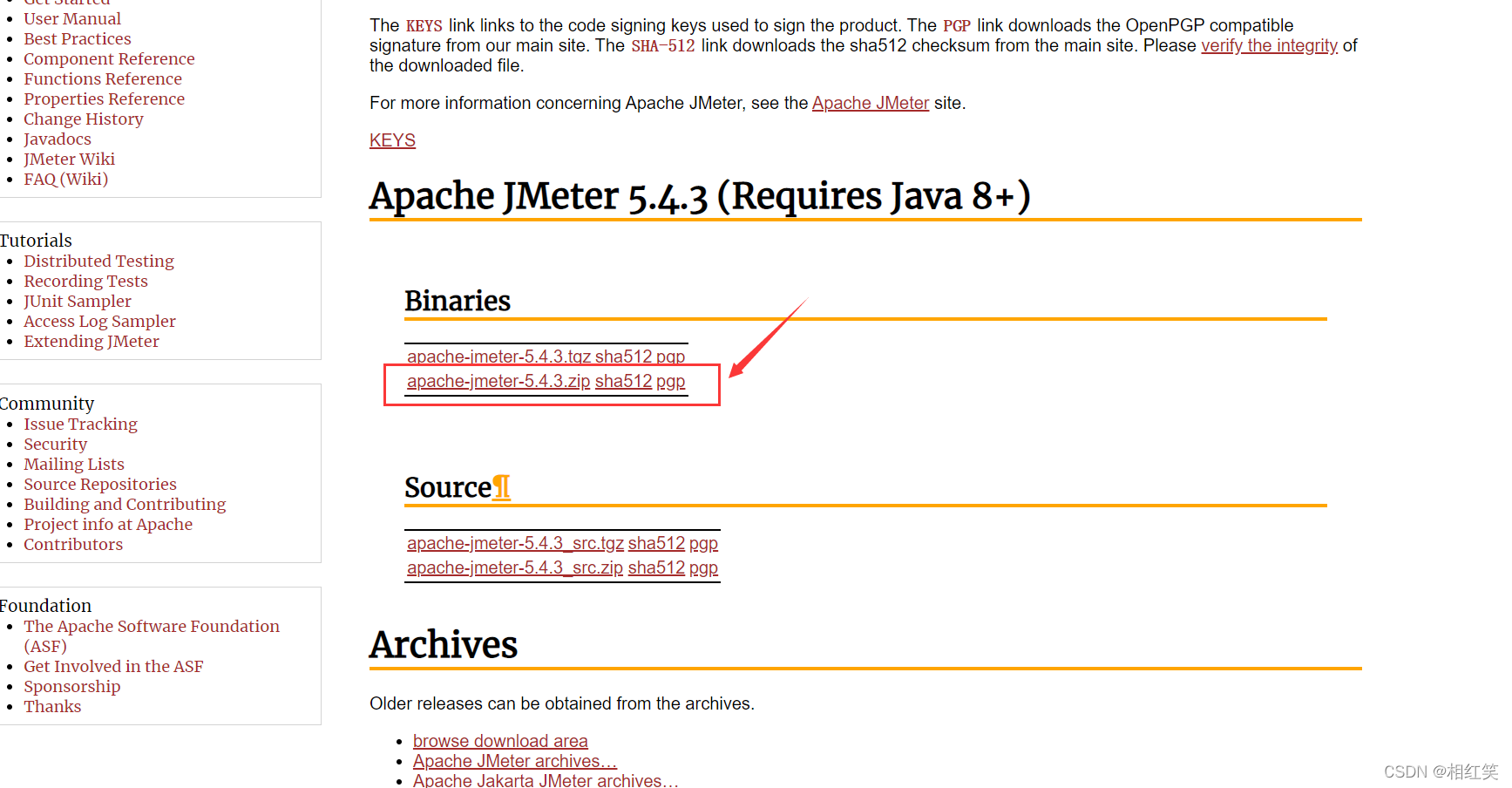Open Source Repositories link
Screen dimensions: 1512x788
(x=100, y=484)
